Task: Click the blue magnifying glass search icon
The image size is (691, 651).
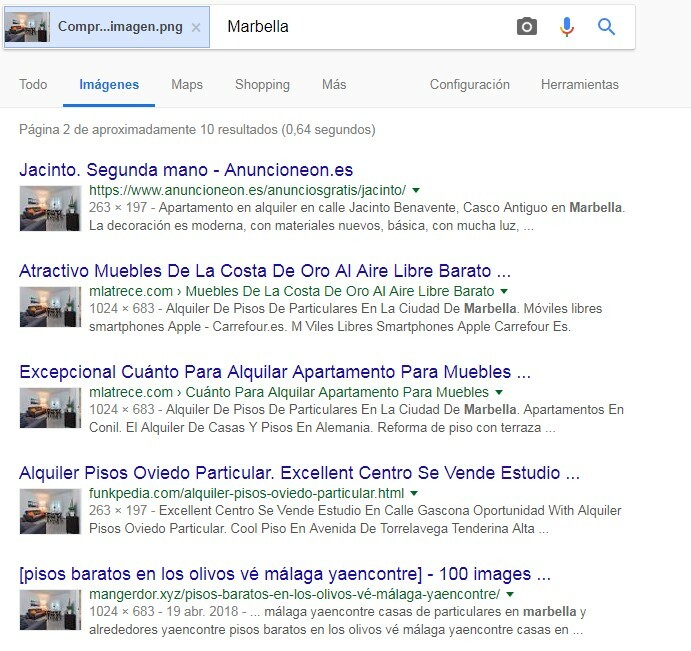Action: tap(606, 27)
